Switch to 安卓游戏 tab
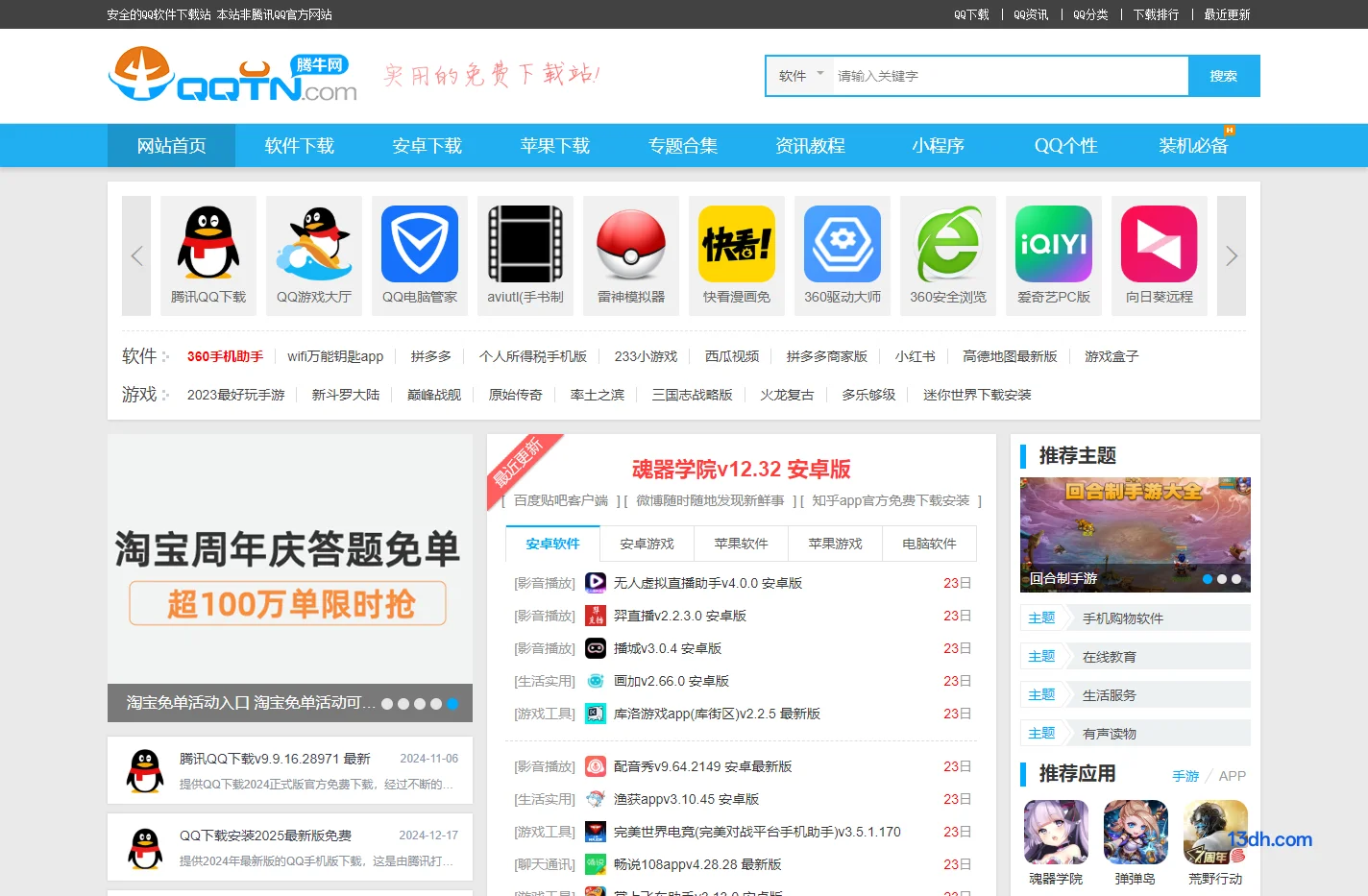 tap(647, 544)
